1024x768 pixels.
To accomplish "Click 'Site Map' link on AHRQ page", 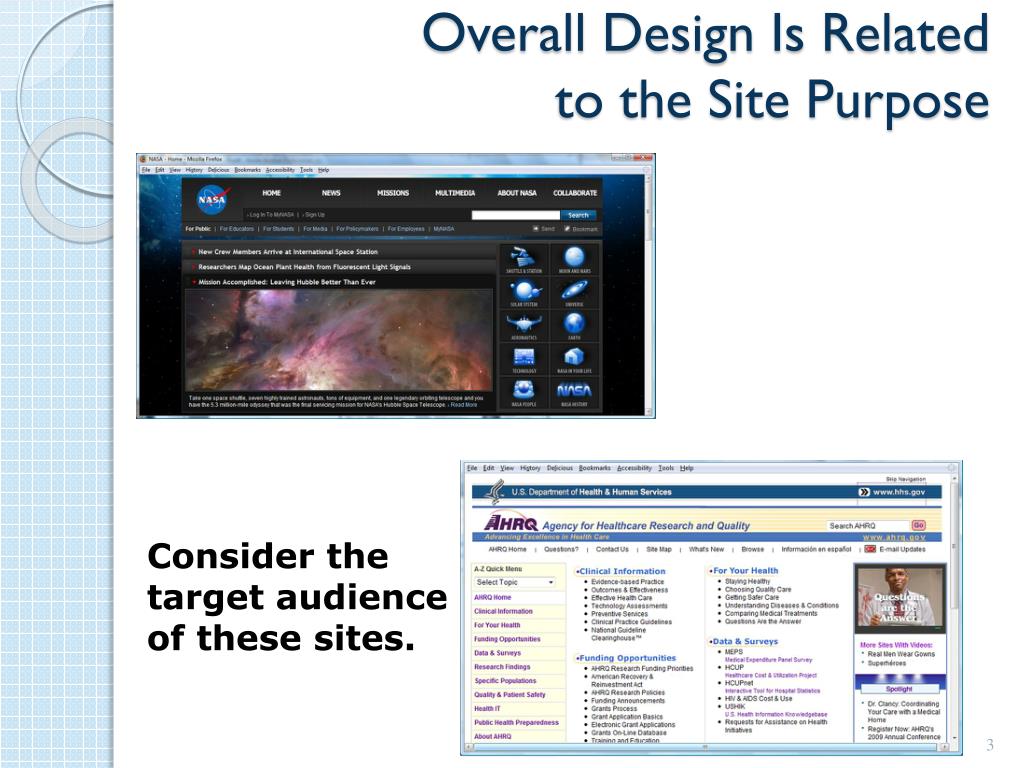I will click(659, 549).
